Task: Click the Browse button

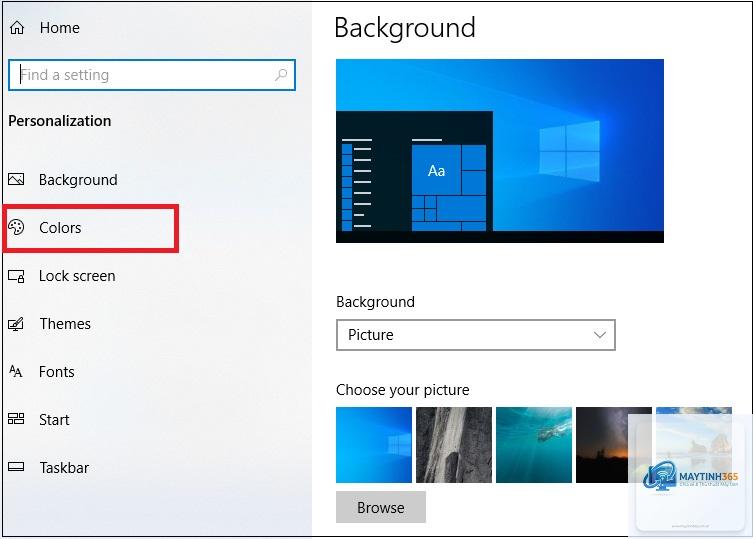Action: point(380,507)
